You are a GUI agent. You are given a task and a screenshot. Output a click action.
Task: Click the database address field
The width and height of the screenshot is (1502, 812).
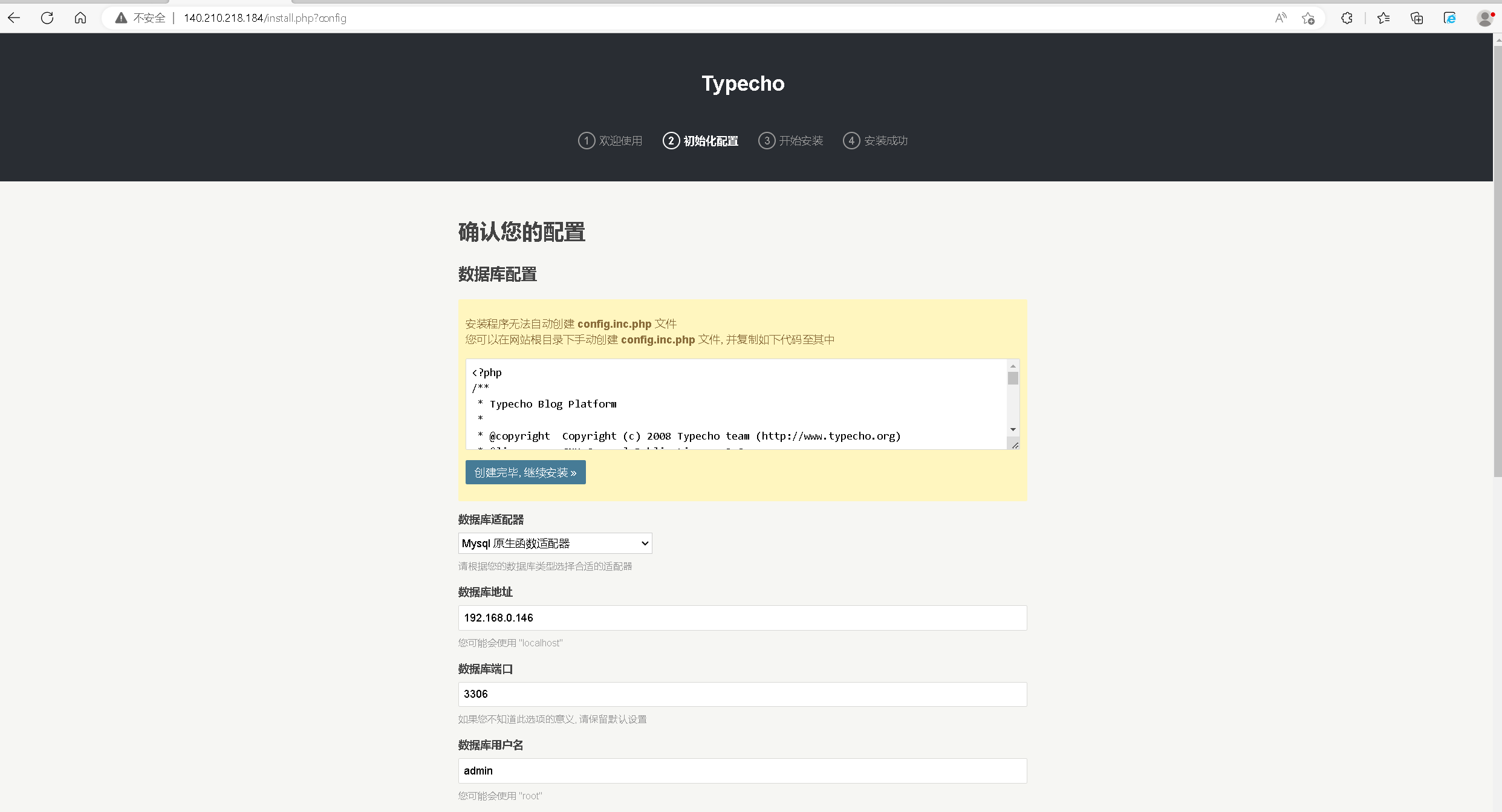coord(742,618)
